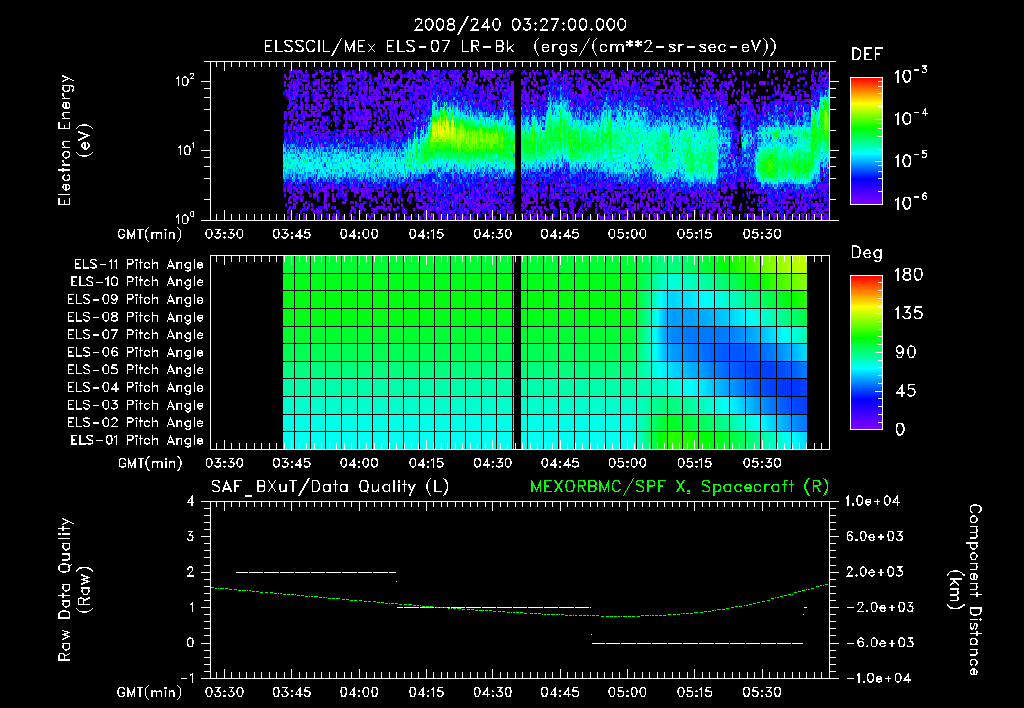Click the 10⁻⁵ value on DEF scale
The image size is (1024, 708).
click(910, 160)
